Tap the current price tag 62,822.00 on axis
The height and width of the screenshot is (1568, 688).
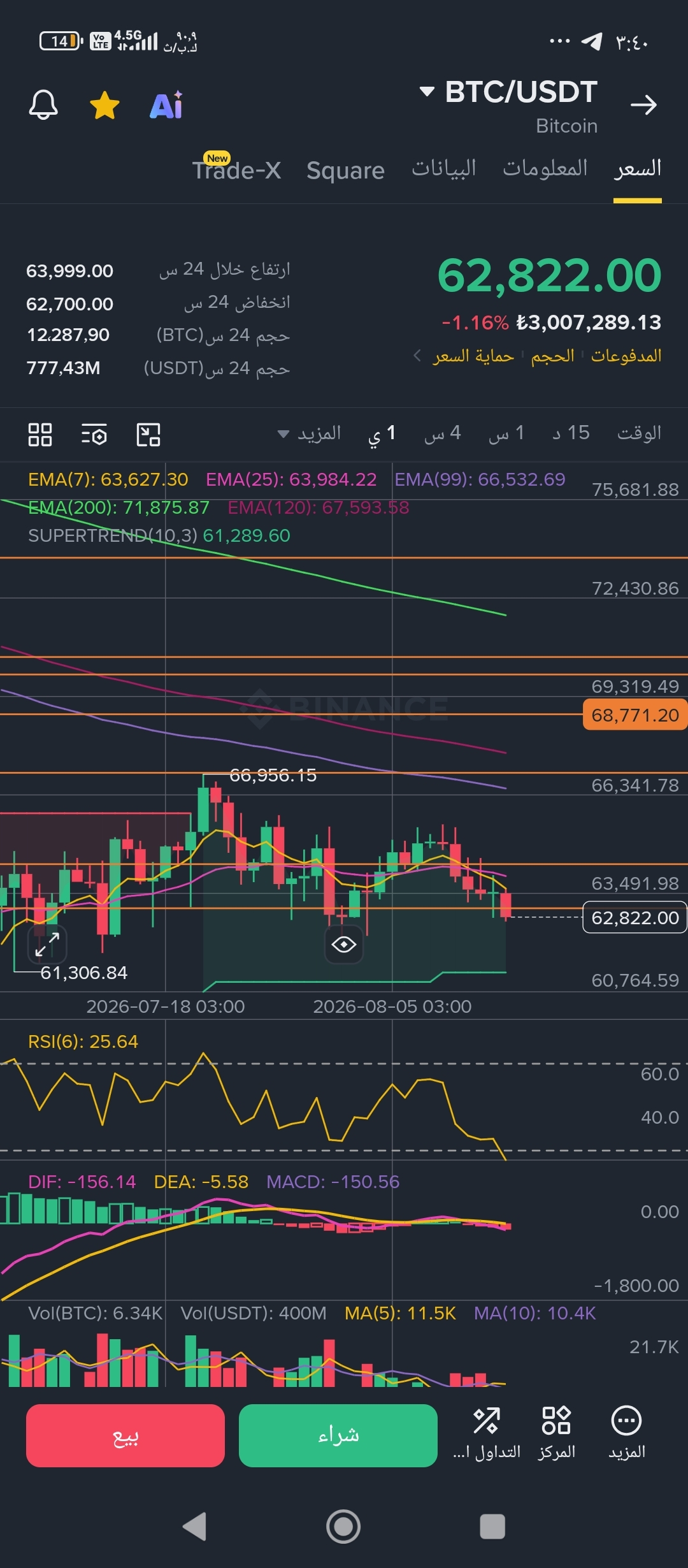(x=635, y=917)
